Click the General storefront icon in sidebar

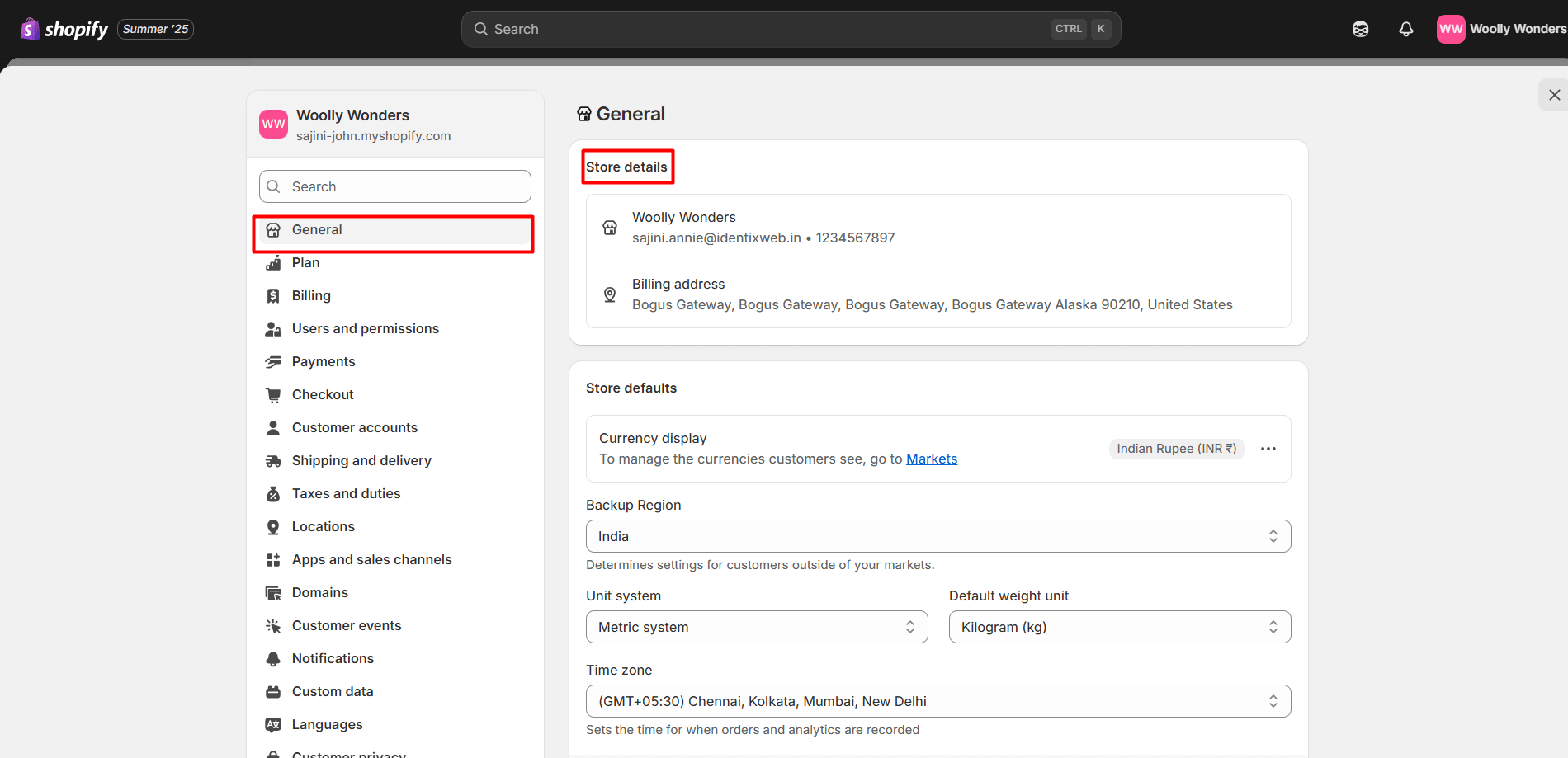tap(273, 230)
